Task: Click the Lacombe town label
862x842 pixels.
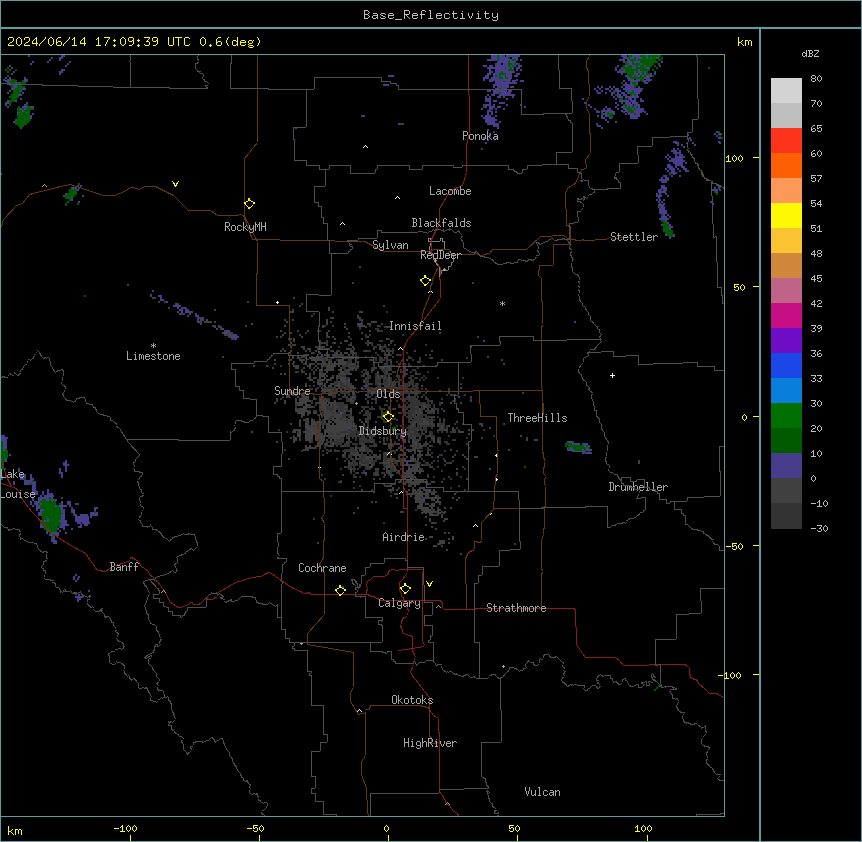Action: tap(450, 191)
